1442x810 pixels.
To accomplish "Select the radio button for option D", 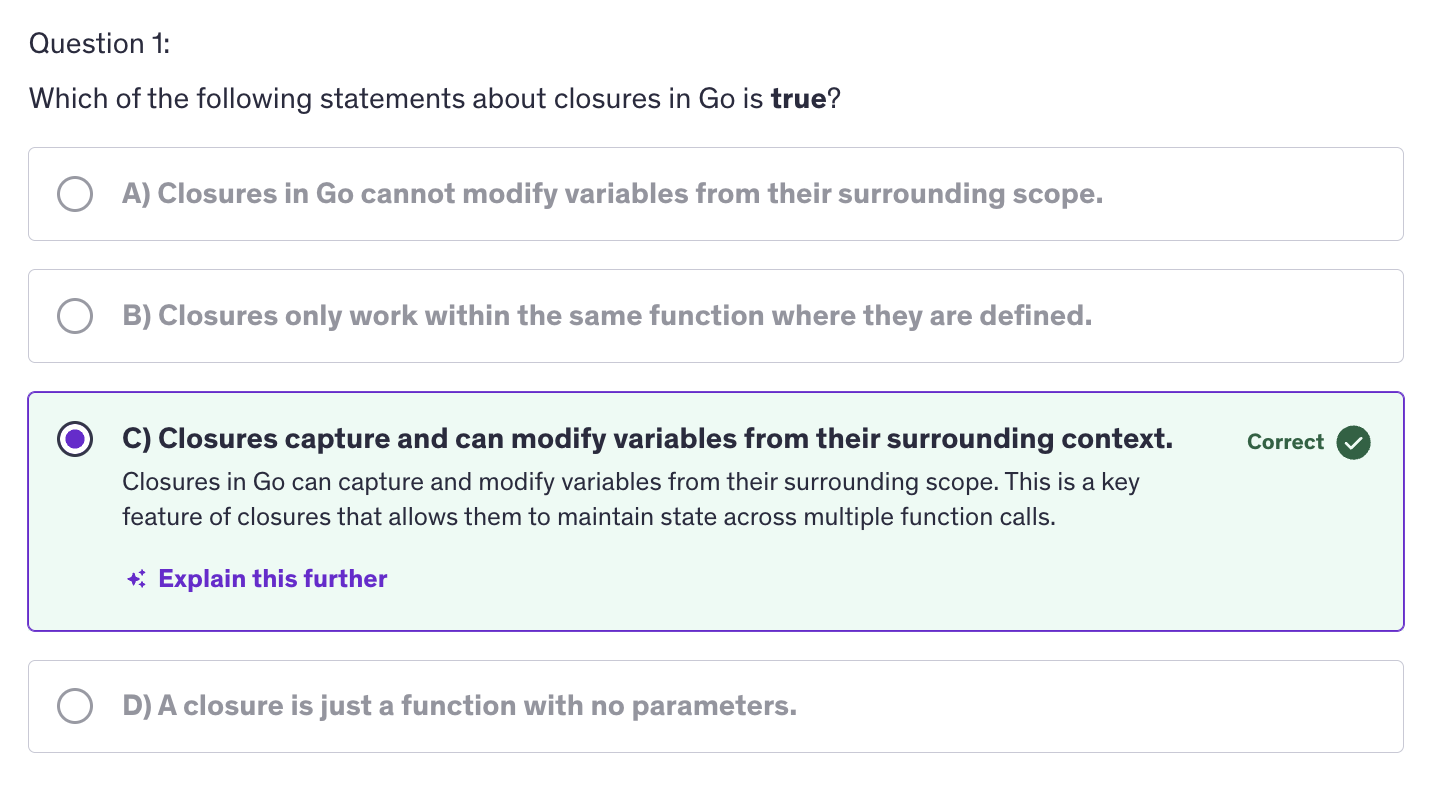I will click(x=75, y=706).
